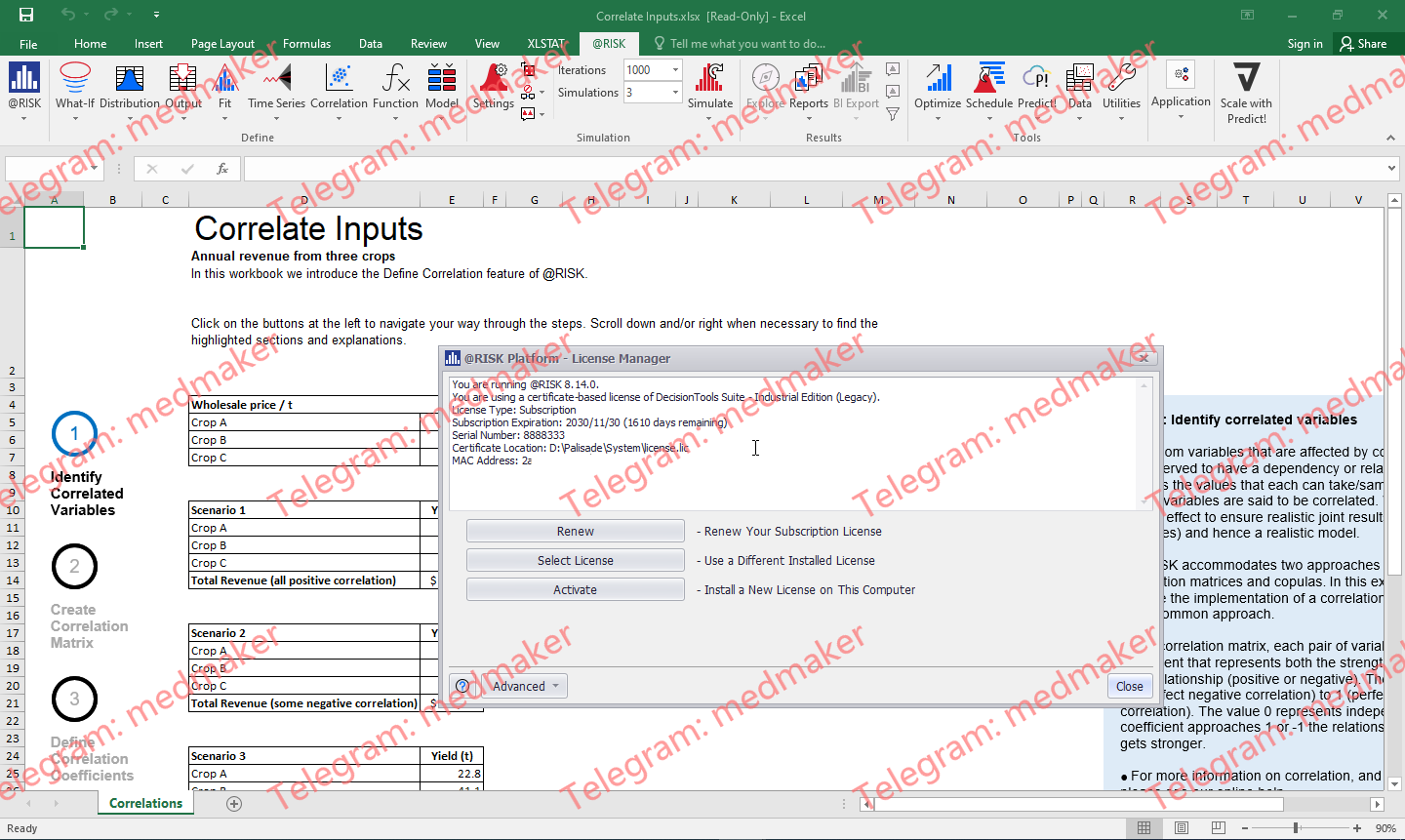Select column header D
The height and width of the screenshot is (840, 1405).
pyautogui.click(x=304, y=200)
